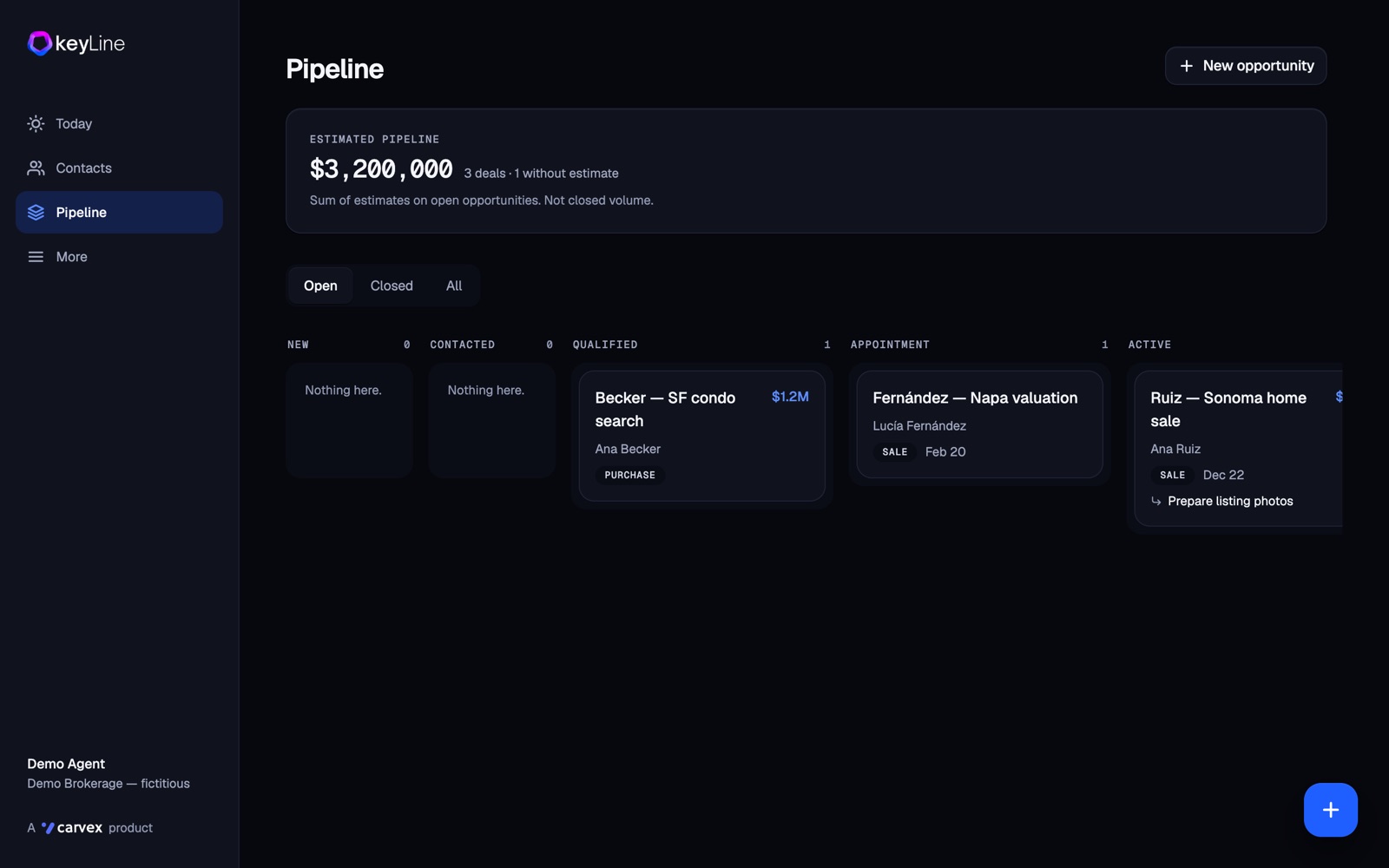1389x868 pixels.
Task: Click the Prepare listing photos task
Action: click(x=1230, y=502)
